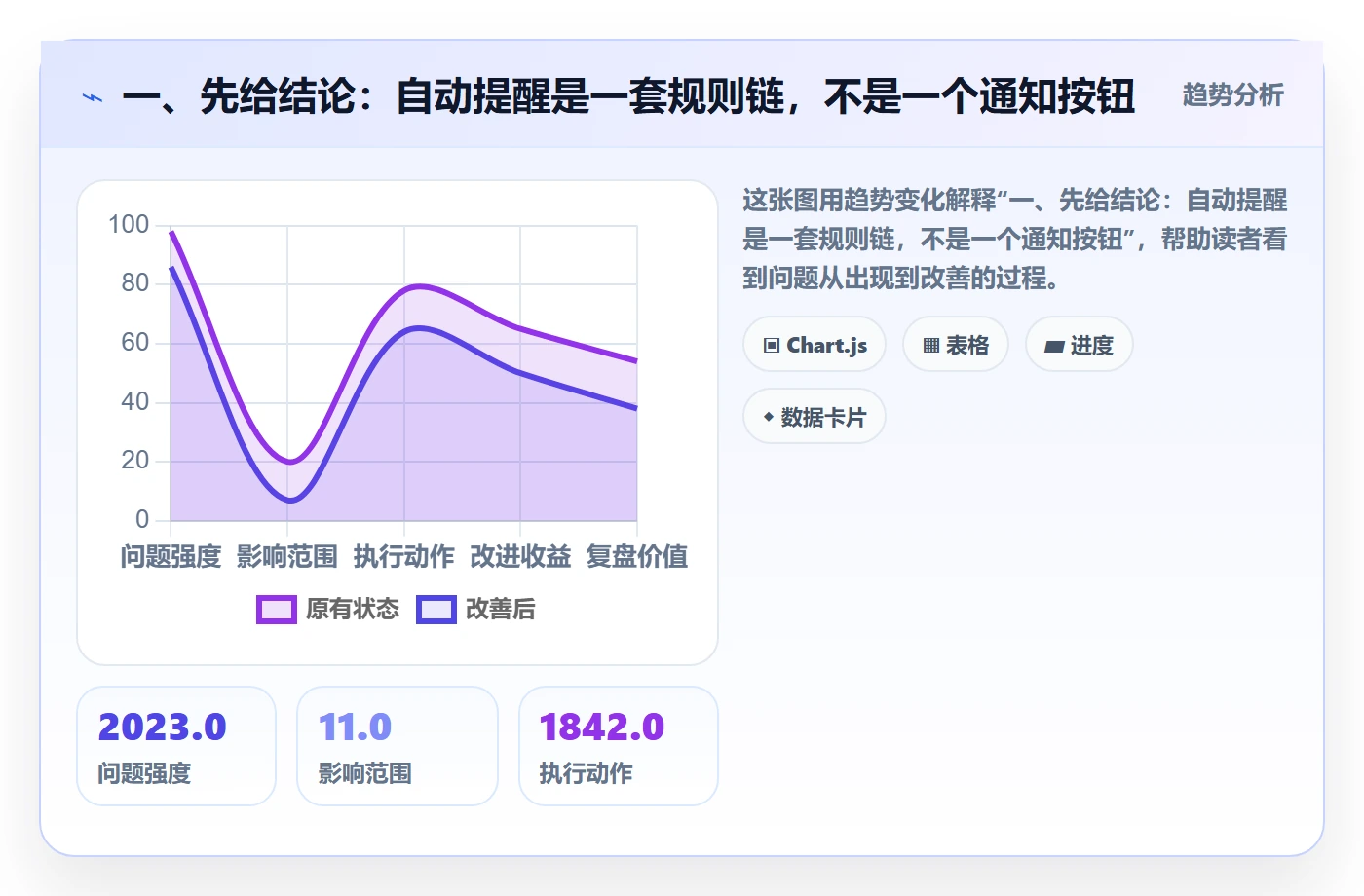Image resolution: width=1364 pixels, height=896 pixels.
Task: Click the 1842.0 执行动作 stat card
Action: point(619,746)
